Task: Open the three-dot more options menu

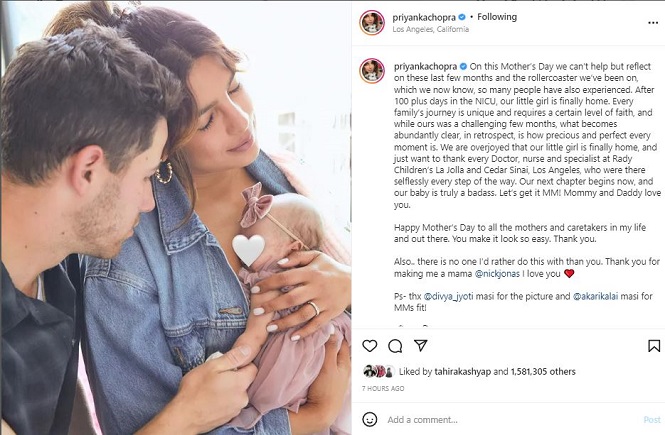Action: pos(653,23)
